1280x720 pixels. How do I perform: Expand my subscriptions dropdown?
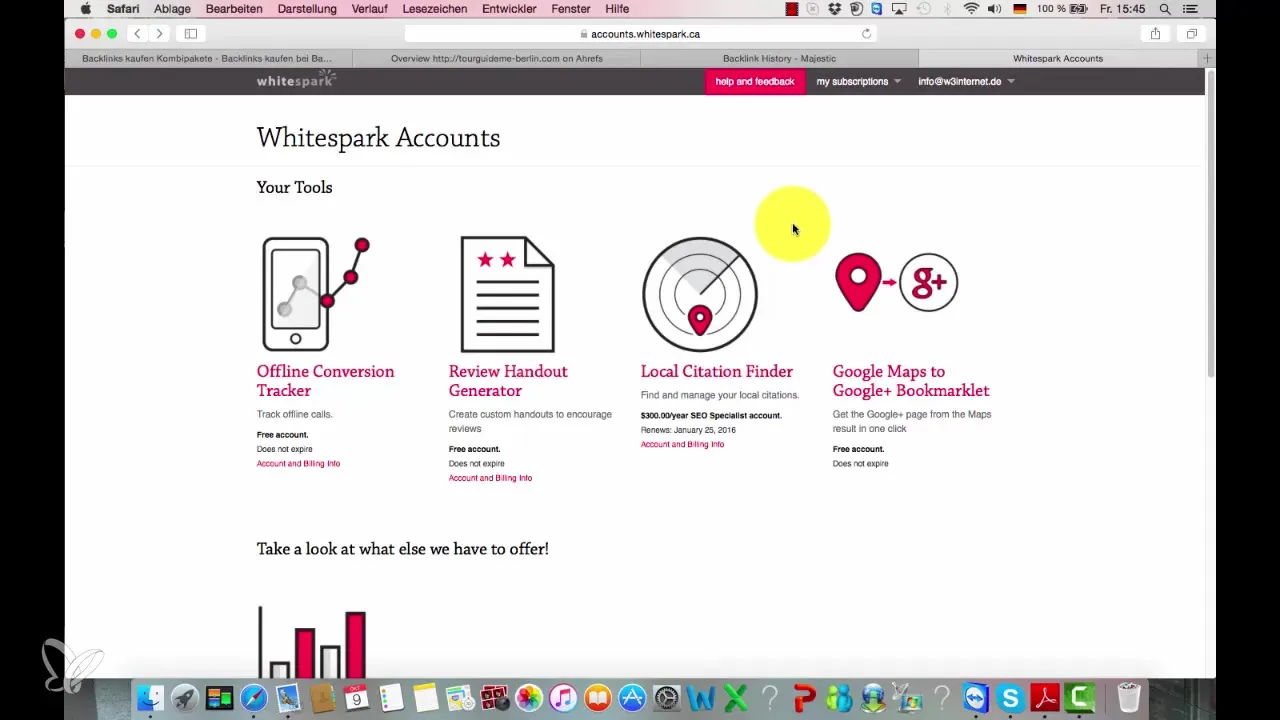pyautogui.click(x=858, y=81)
